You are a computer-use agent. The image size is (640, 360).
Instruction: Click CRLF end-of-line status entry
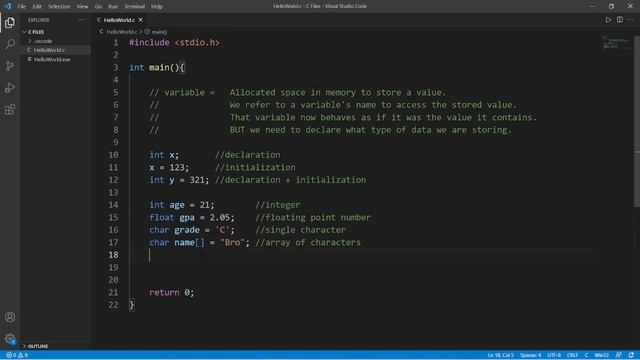click(572, 355)
